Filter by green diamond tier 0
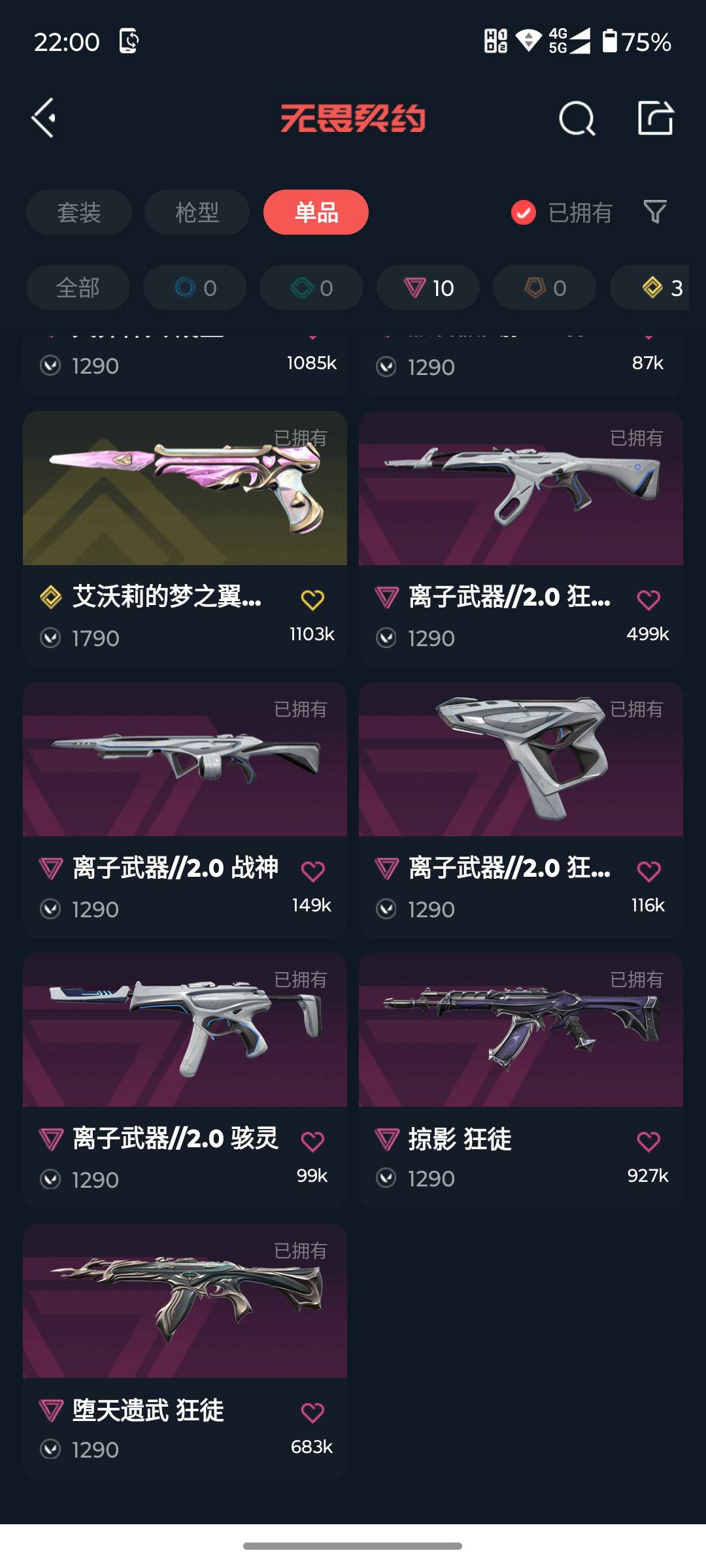The height and width of the screenshot is (1568, 706). click(x=311, y=287)
